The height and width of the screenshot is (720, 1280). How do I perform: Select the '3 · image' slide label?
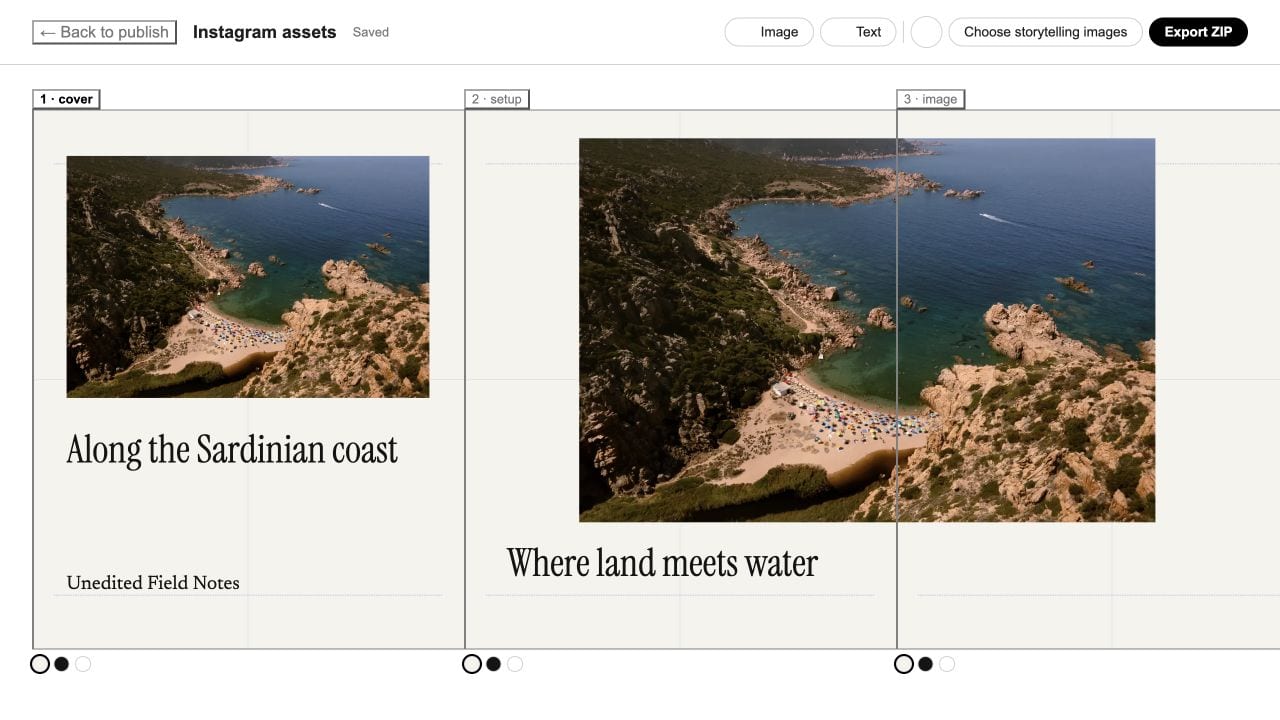[930, 99]
